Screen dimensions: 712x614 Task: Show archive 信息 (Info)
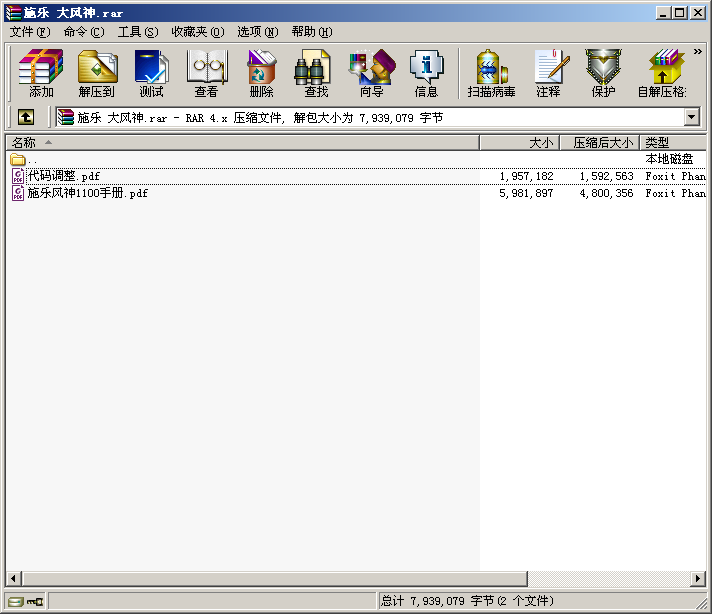pos(426,73)
